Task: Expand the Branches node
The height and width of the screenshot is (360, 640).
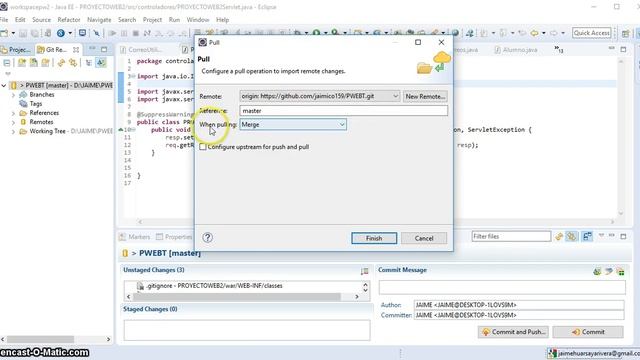Action: 13,95
